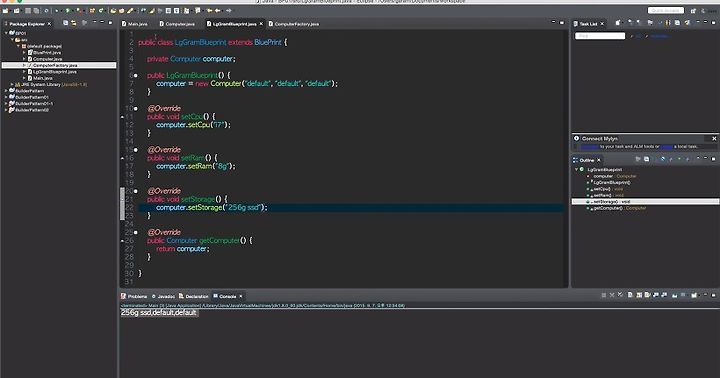Close the LgGramBlueprint.java editor tab
720x378 pixels.
pos(261,23)
